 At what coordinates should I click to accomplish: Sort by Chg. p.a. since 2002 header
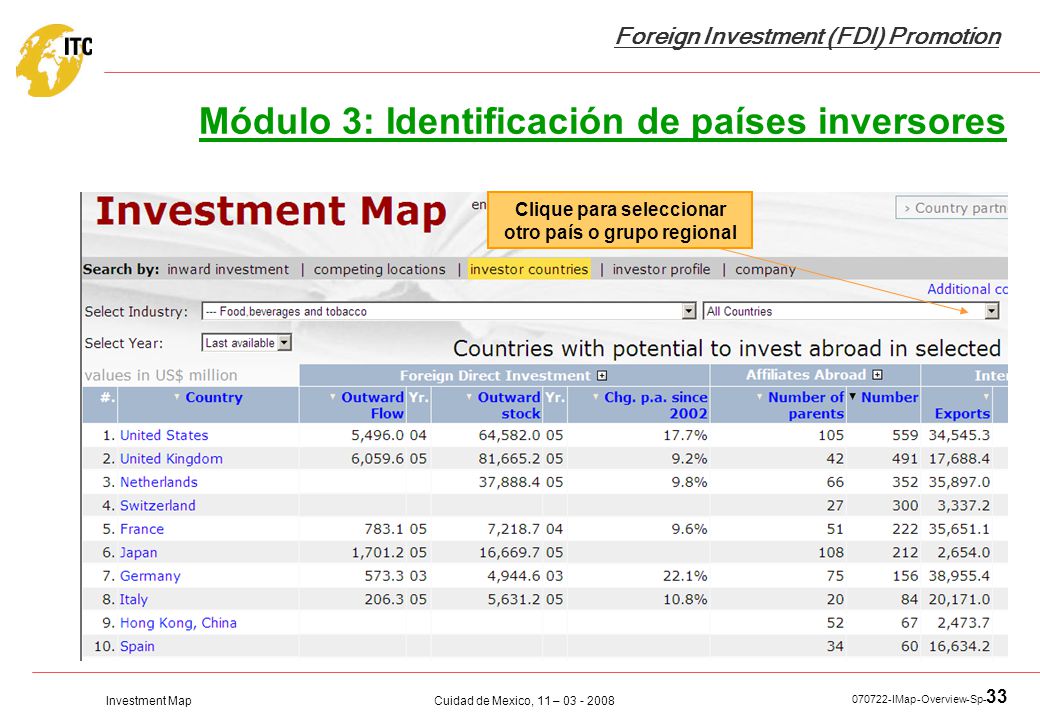pos(655,405)
